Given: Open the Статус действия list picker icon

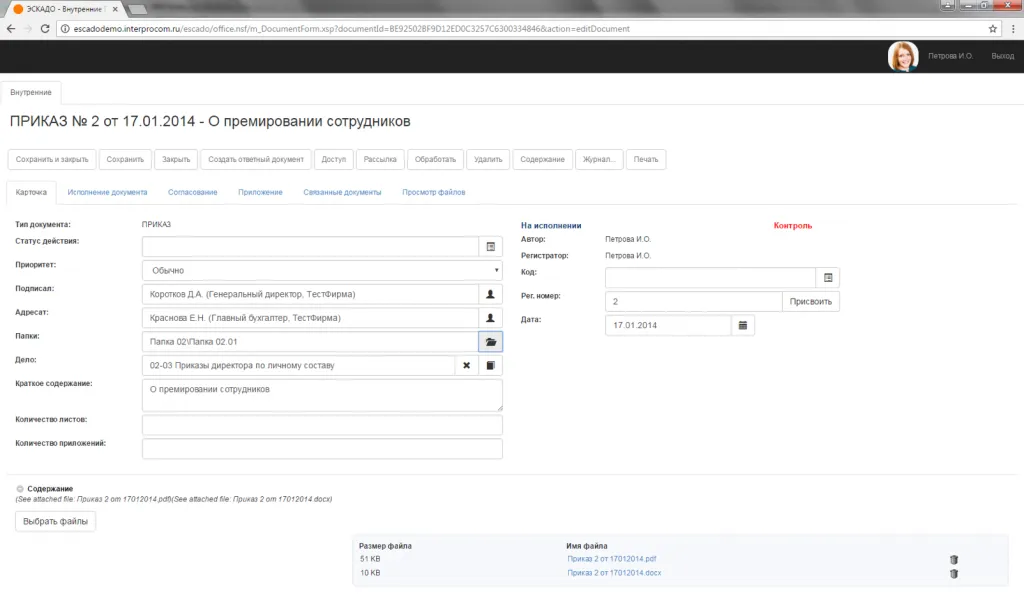Looking at the screenshot, I should click(x=490, y=246).
